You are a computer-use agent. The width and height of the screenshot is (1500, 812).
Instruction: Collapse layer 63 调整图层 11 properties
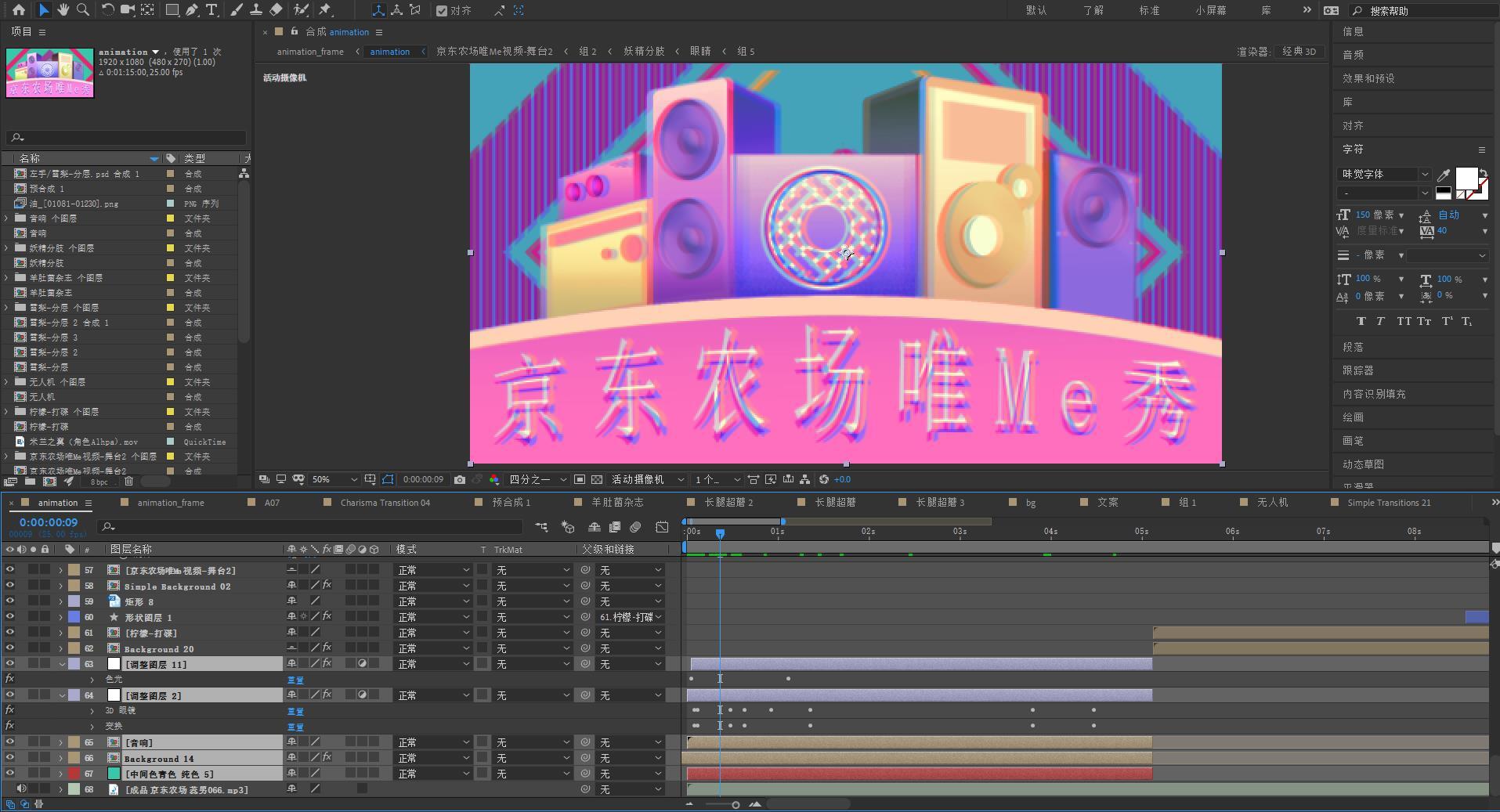(62, 664)
